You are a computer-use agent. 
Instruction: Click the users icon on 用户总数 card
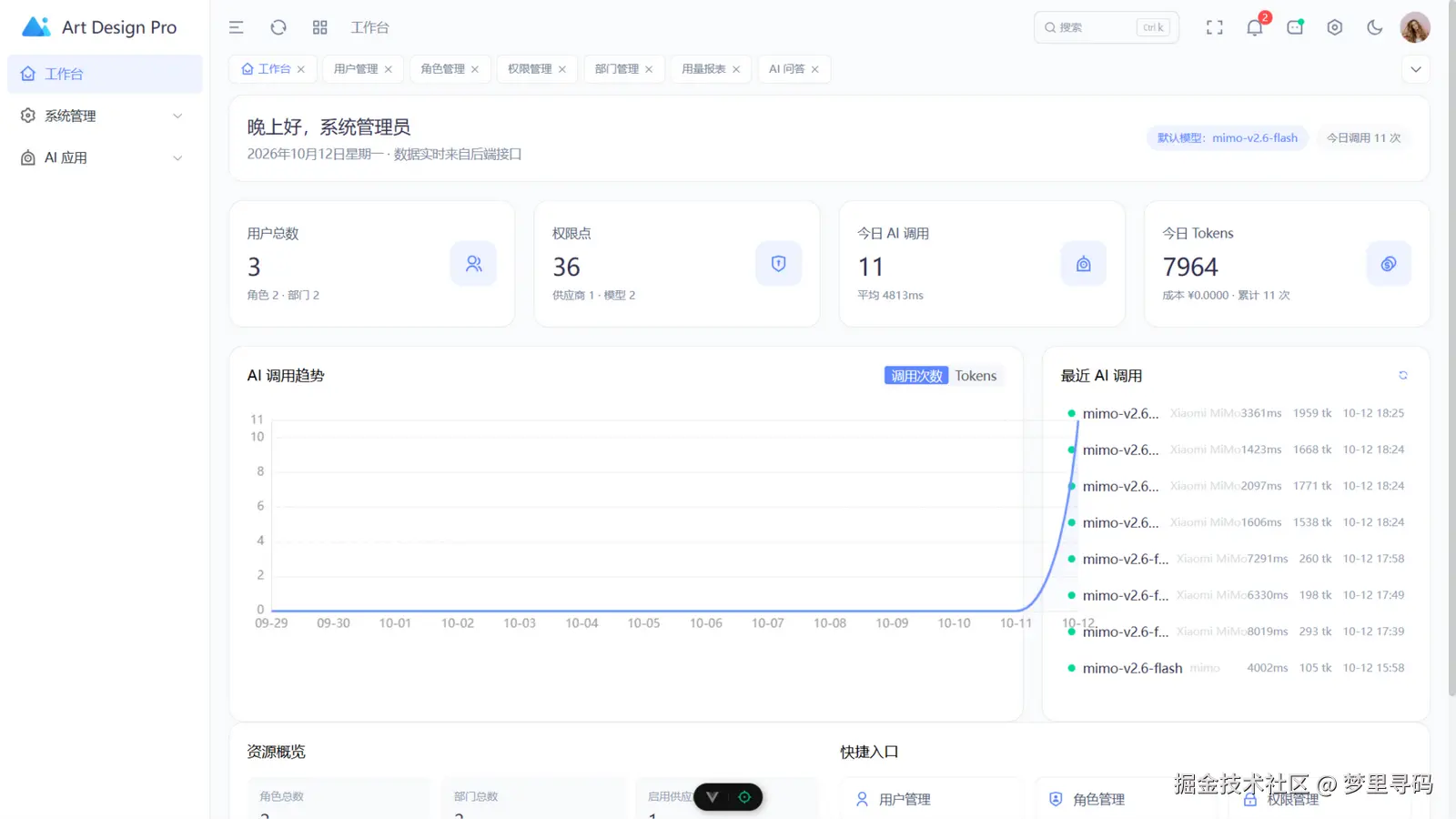tap(473, 264)
